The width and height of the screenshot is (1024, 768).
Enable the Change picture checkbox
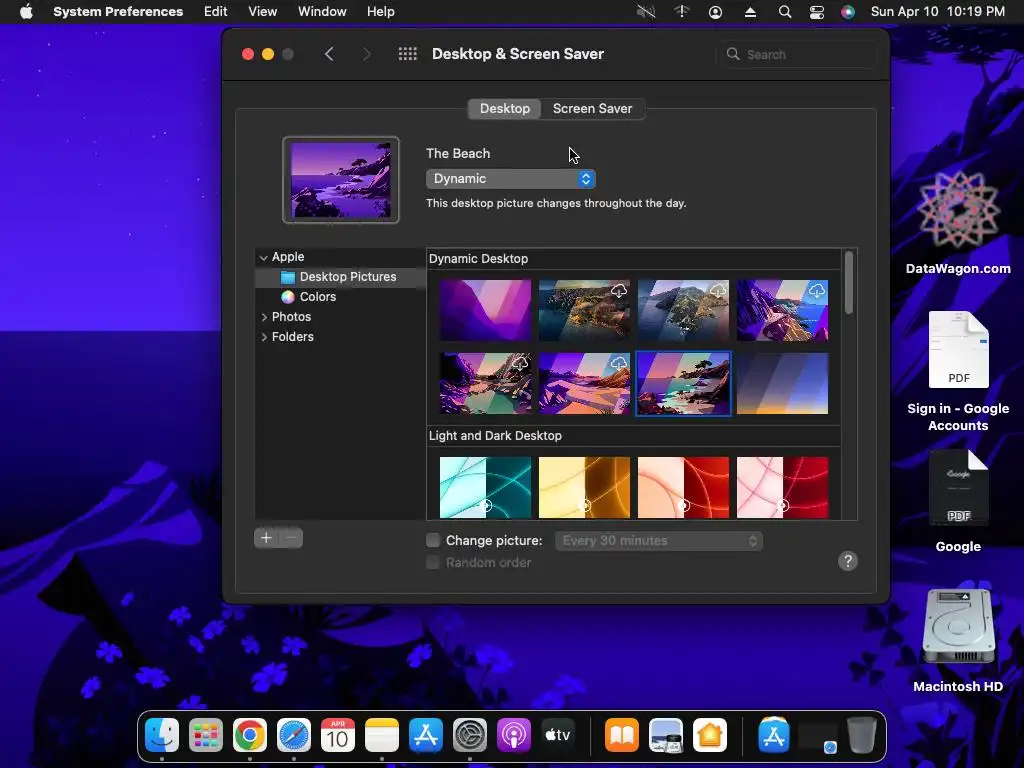(433, 540)
